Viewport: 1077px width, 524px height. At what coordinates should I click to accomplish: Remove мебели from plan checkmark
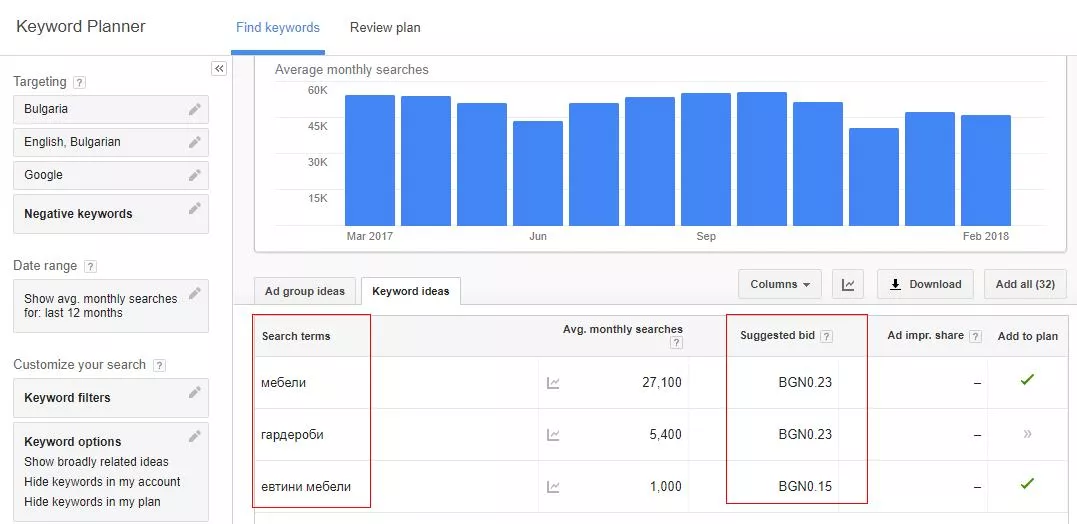[x=1027, y=379]
